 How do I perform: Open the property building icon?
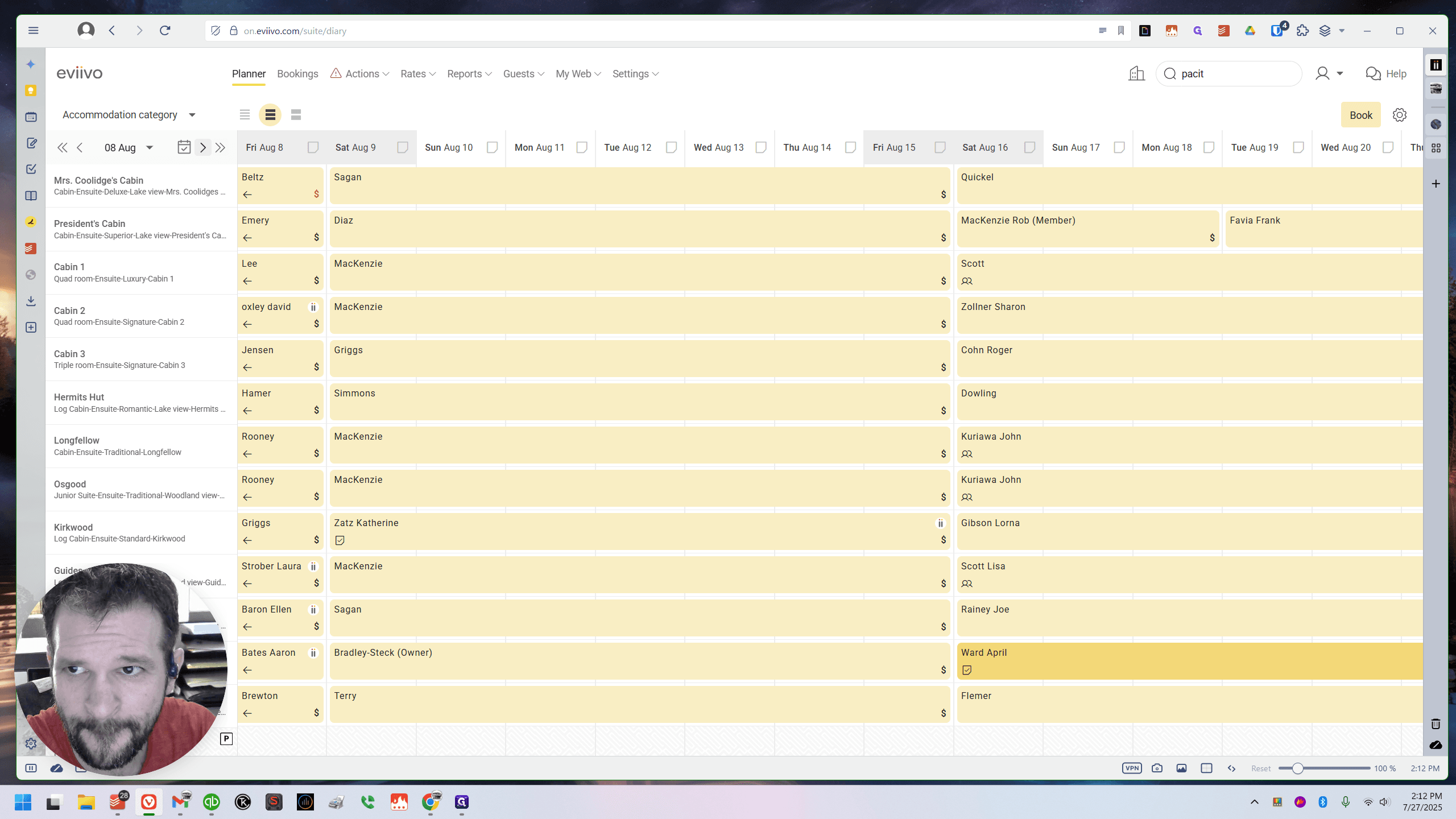click(x=1136, y=74)
